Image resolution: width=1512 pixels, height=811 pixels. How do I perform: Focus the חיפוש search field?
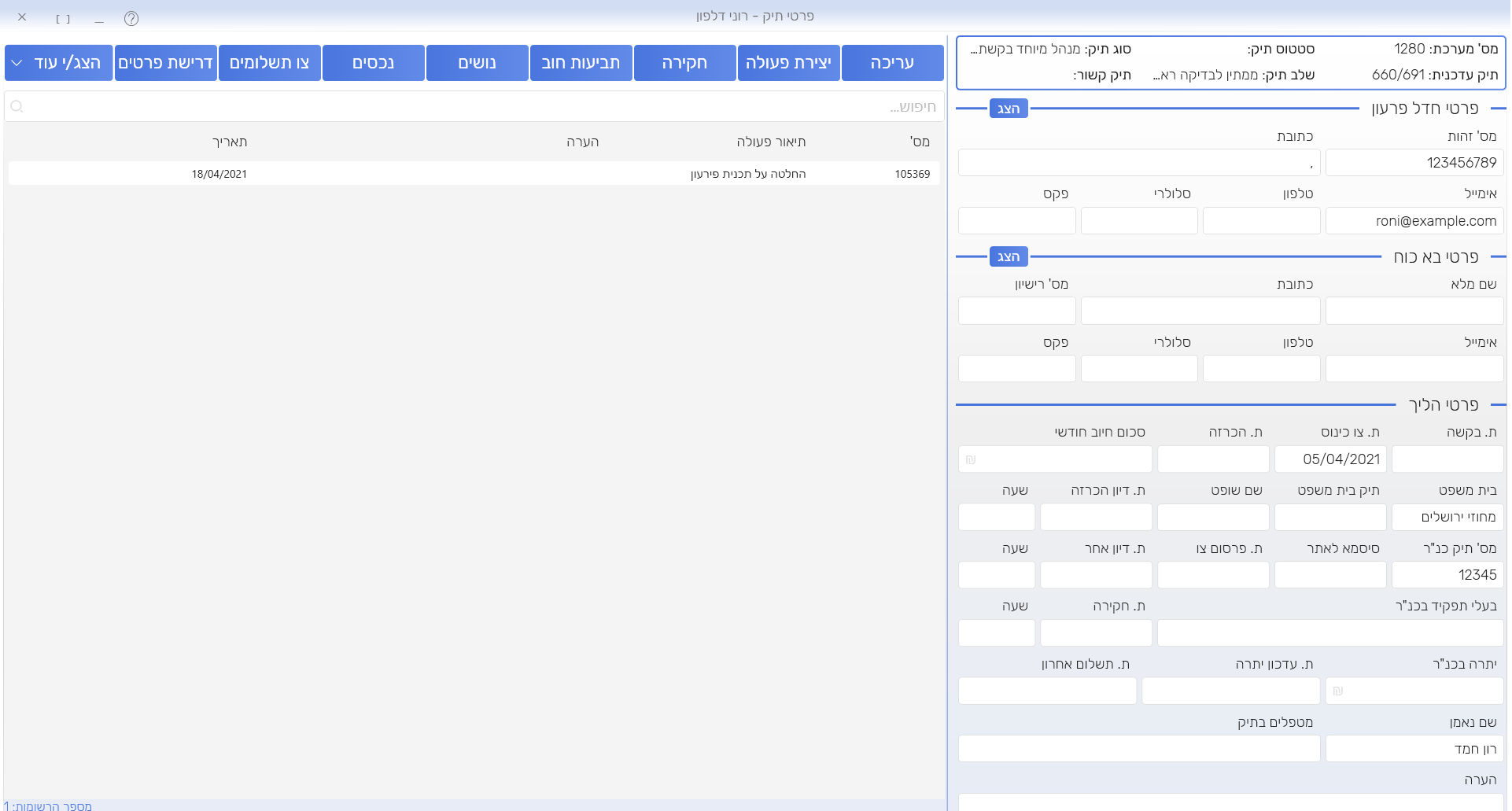coord(474,106)
